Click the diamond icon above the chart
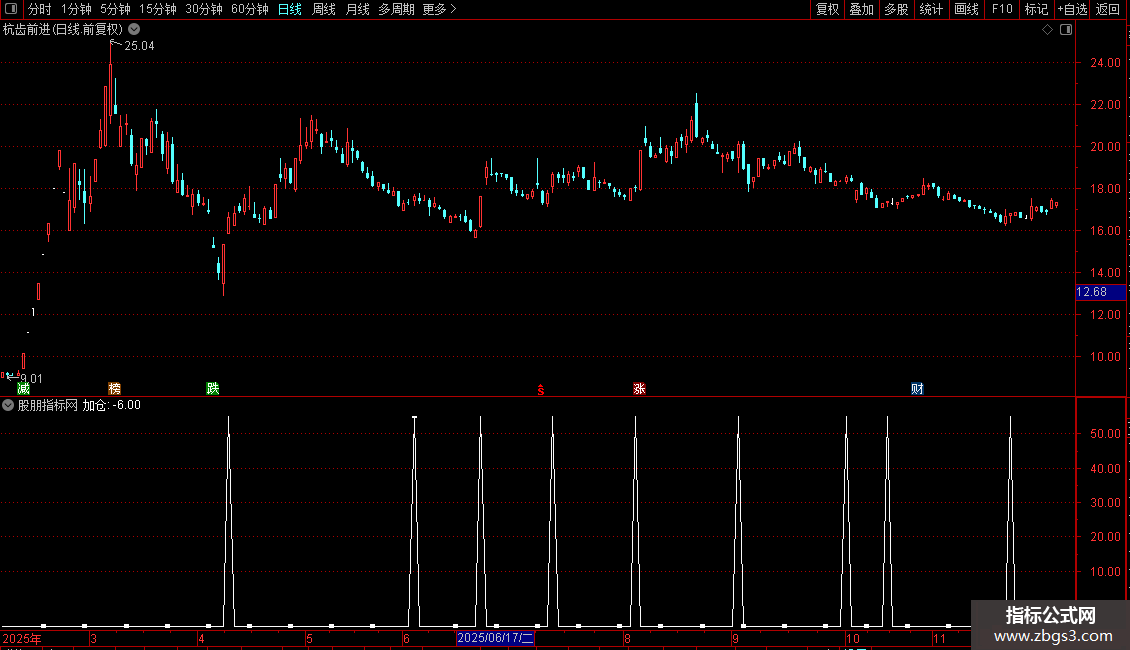Viewport: 1130px width, 650px height. [x=1048, y=30]
